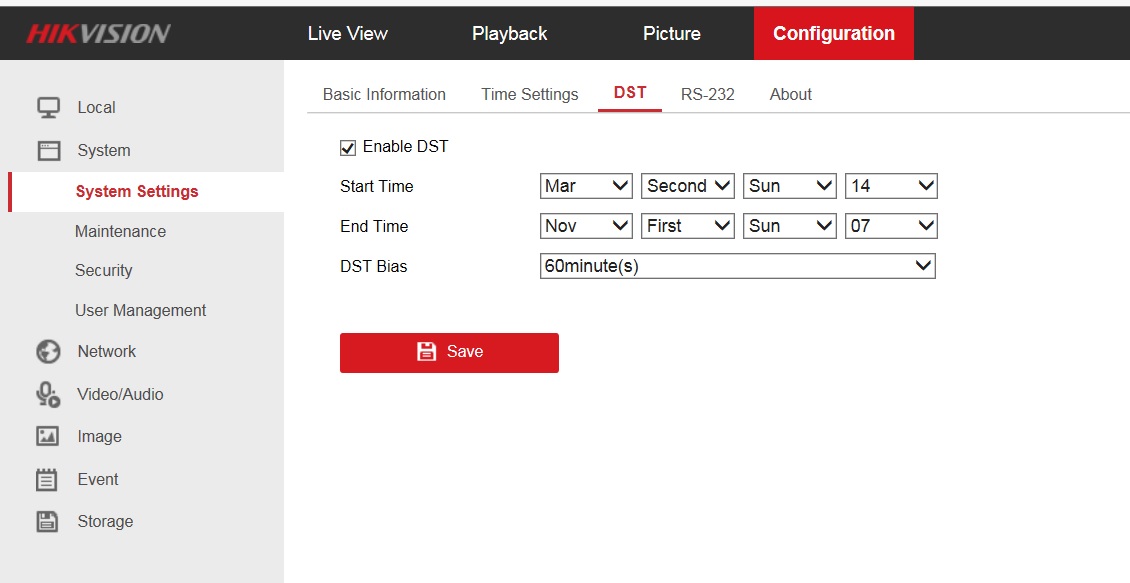1130x583 pixels.
Task: Uncheck the Enable DST checkbox
Action: (x=348, y=148)
